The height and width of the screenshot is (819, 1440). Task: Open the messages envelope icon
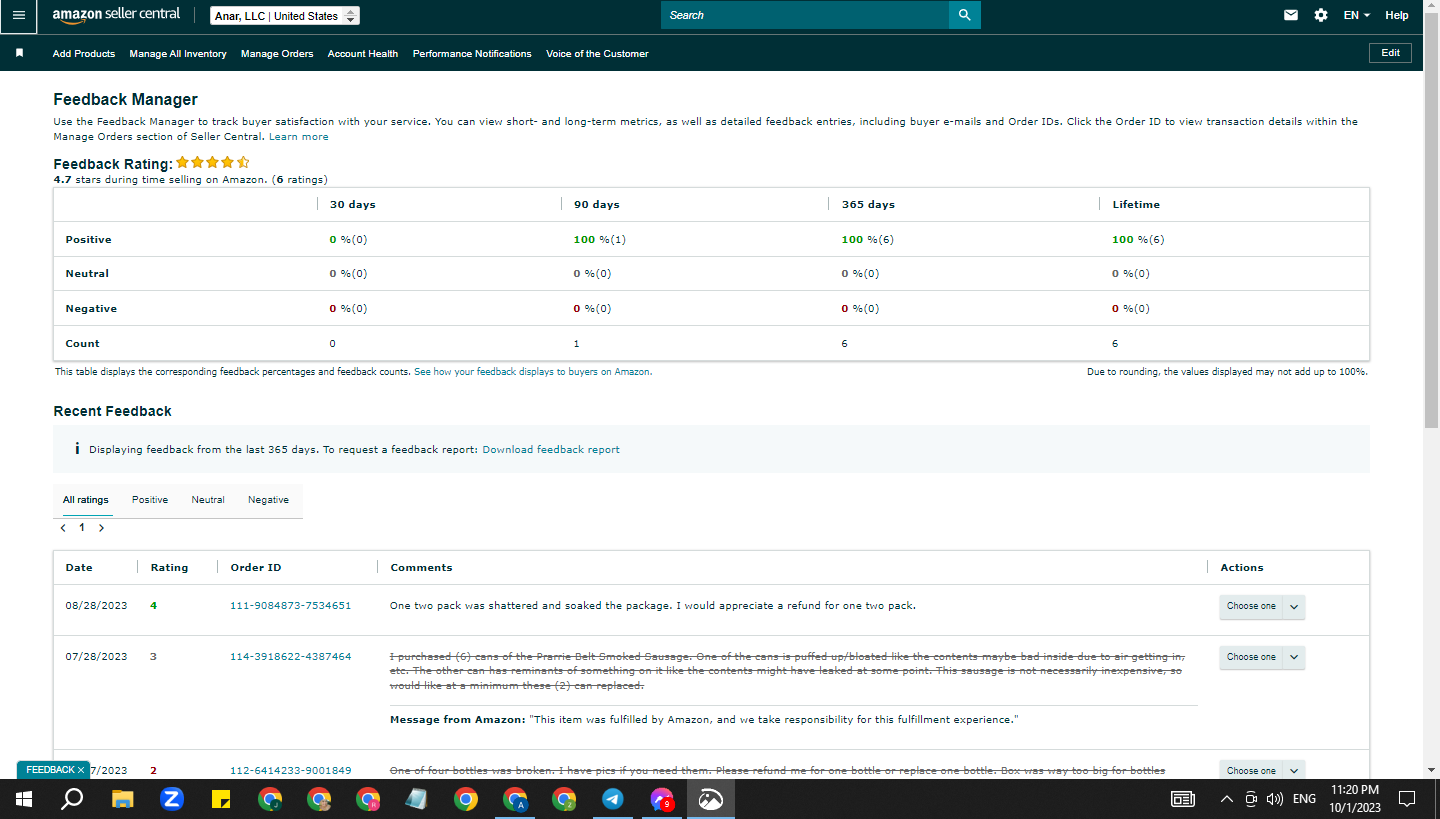click(1291, 15)
